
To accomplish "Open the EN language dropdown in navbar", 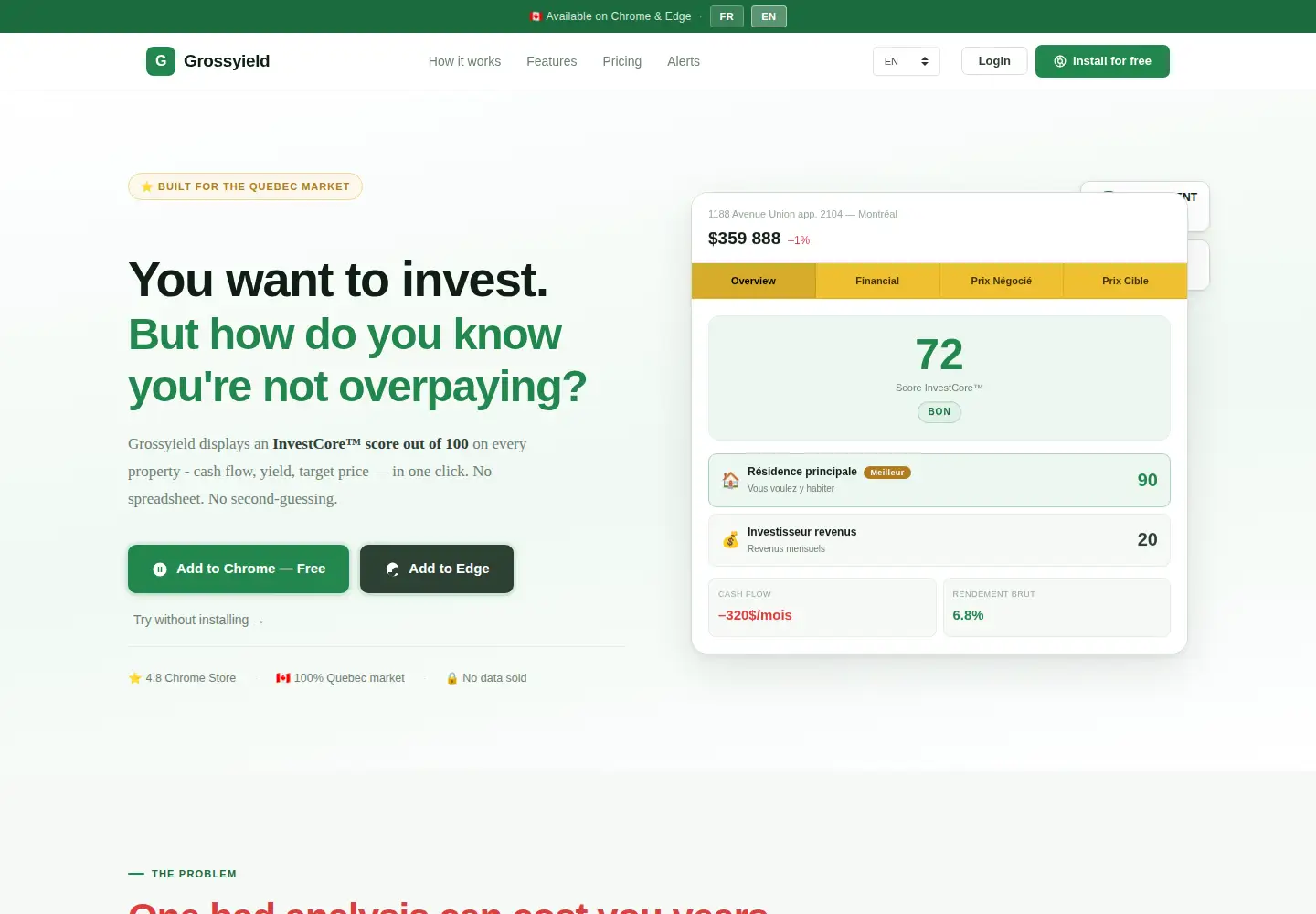I will point(907,61).
